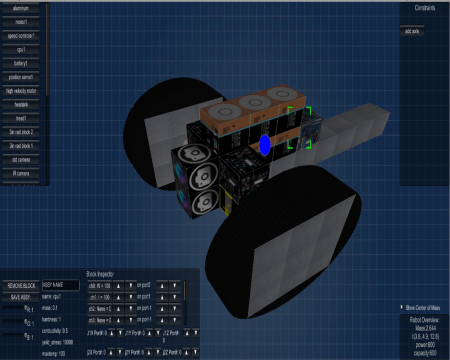Increase the J1X Port# value

[x=112, y=333]
